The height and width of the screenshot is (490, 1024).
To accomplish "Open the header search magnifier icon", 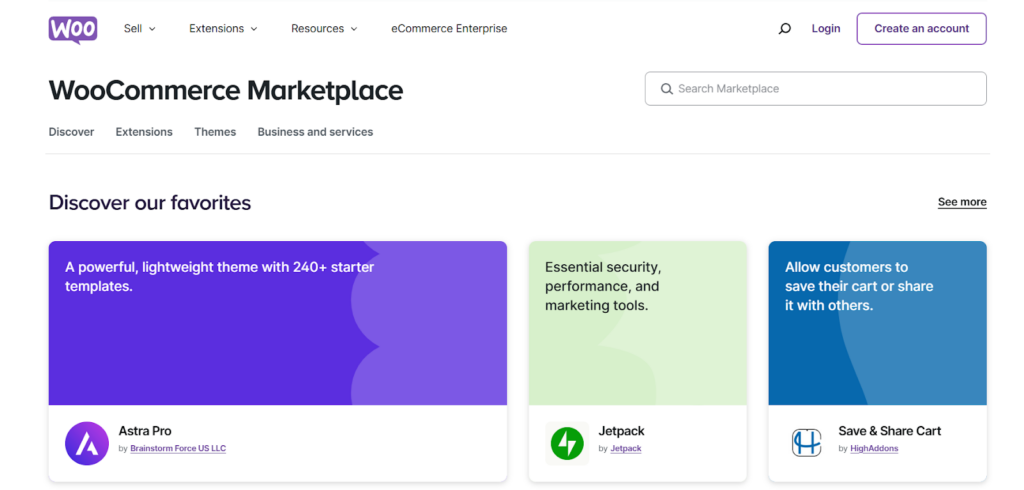I will click(784, 29).
